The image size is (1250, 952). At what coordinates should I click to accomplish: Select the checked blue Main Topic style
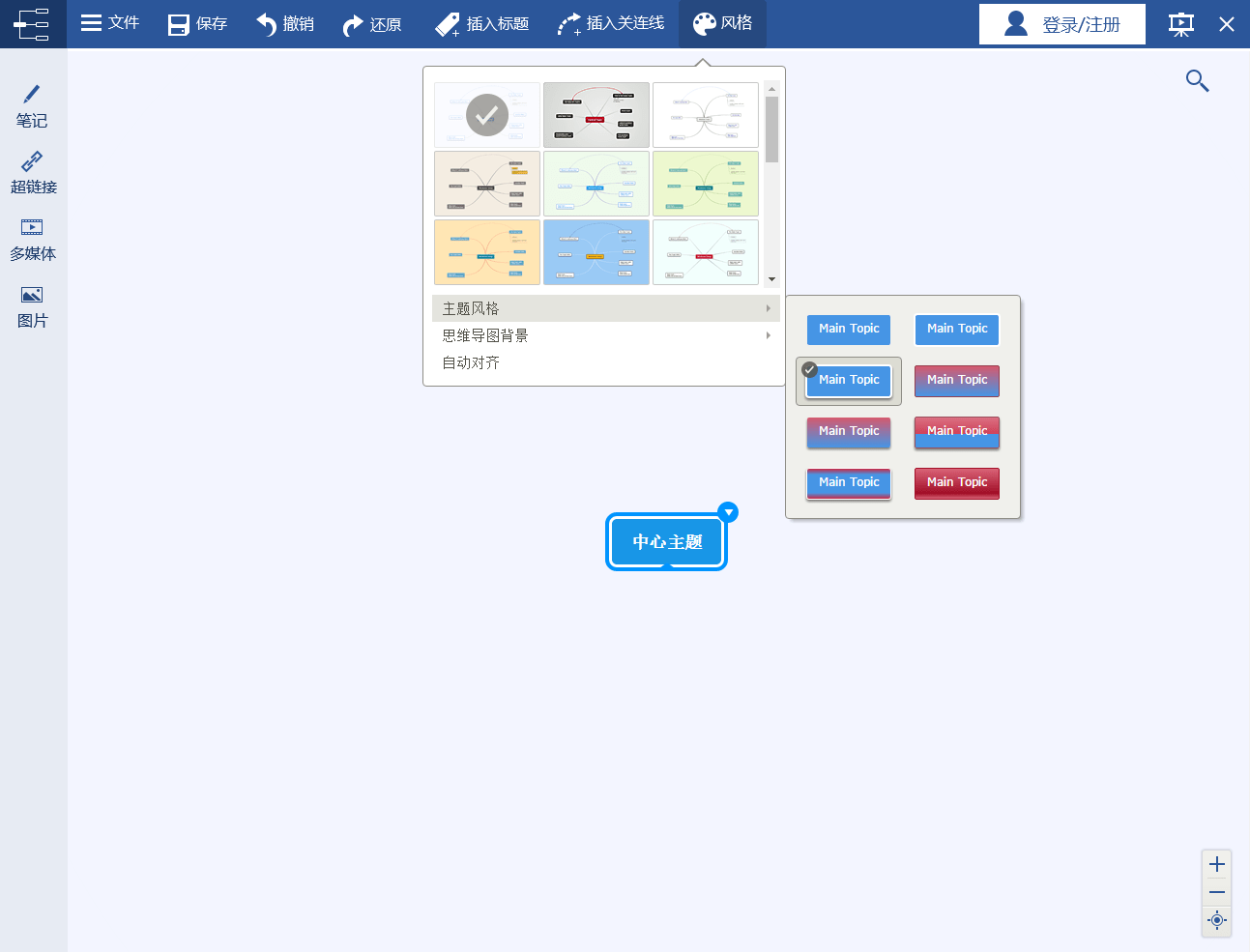[849, 381]
